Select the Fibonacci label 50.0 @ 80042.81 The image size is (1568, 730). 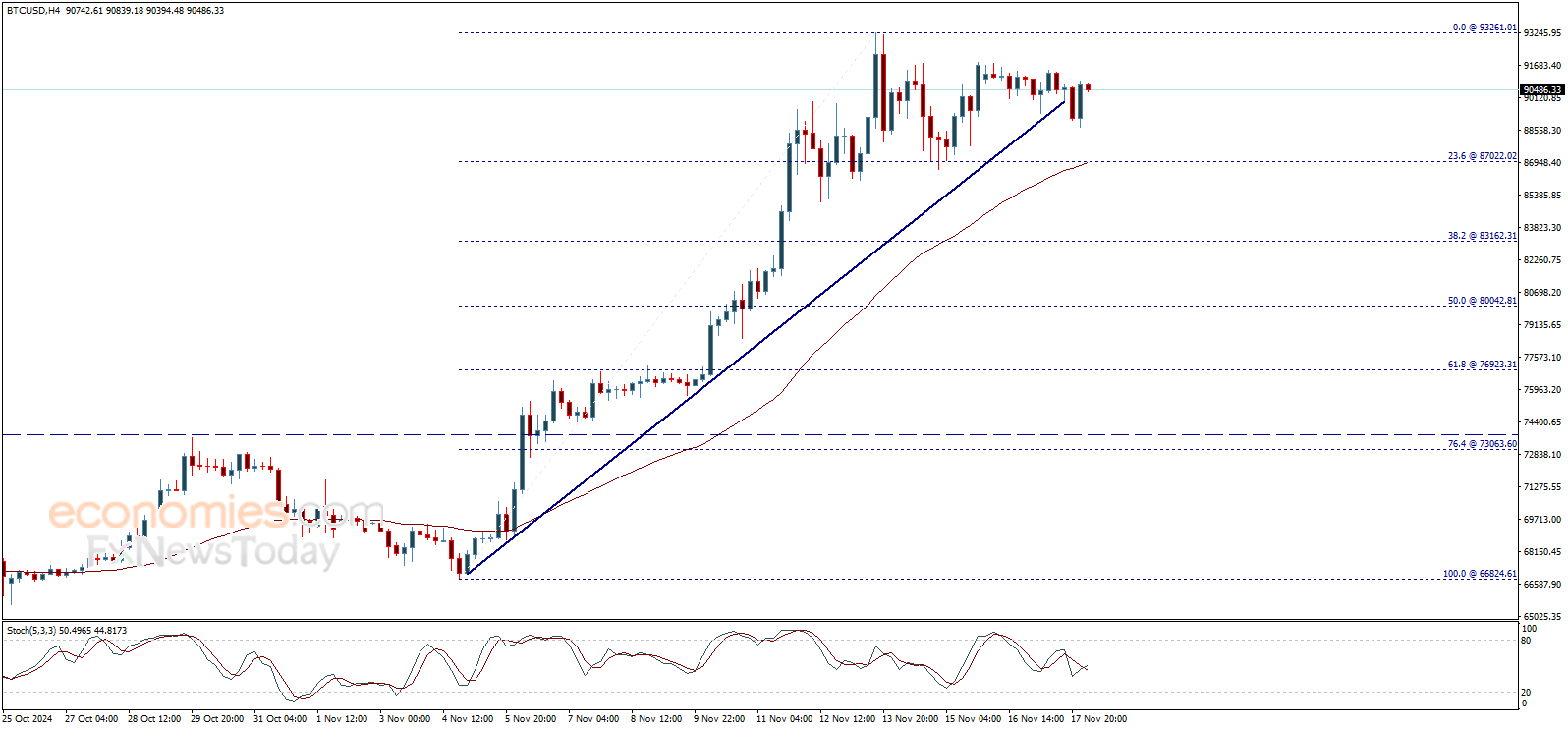click(1482, 301)
